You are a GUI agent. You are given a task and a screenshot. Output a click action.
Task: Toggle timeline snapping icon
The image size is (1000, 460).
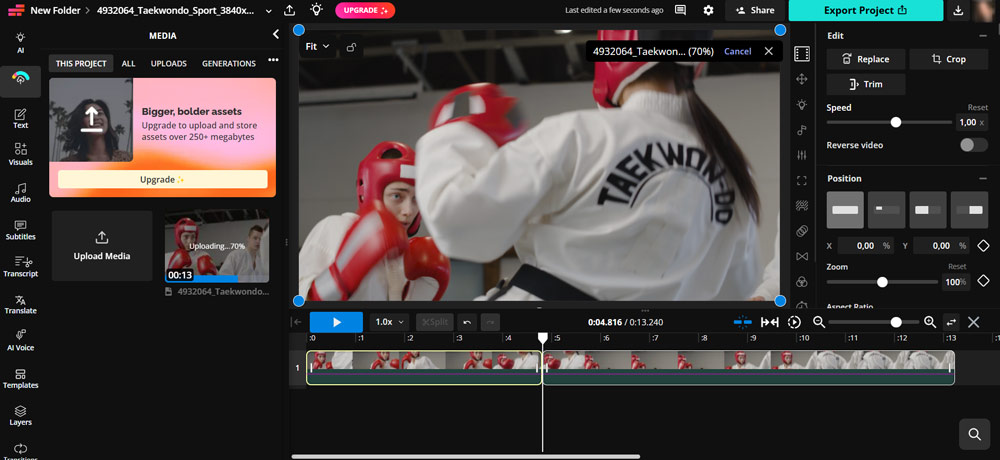point(742,322)
